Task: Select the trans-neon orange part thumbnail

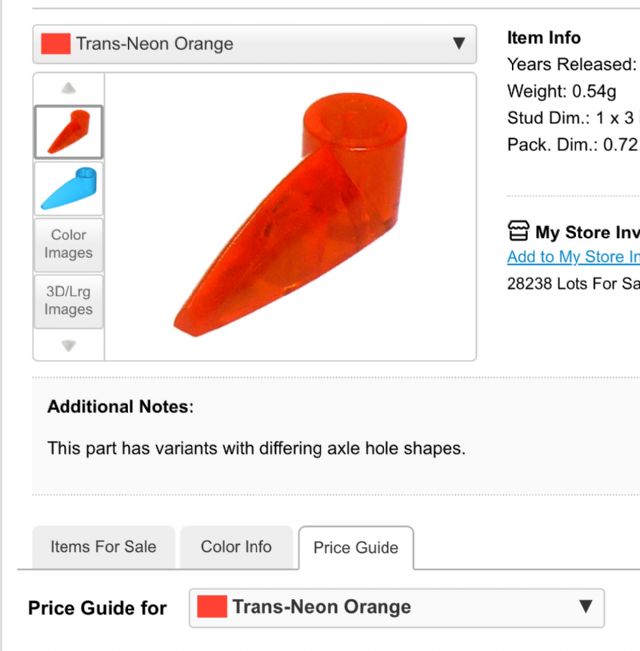Action: [69, 132]
